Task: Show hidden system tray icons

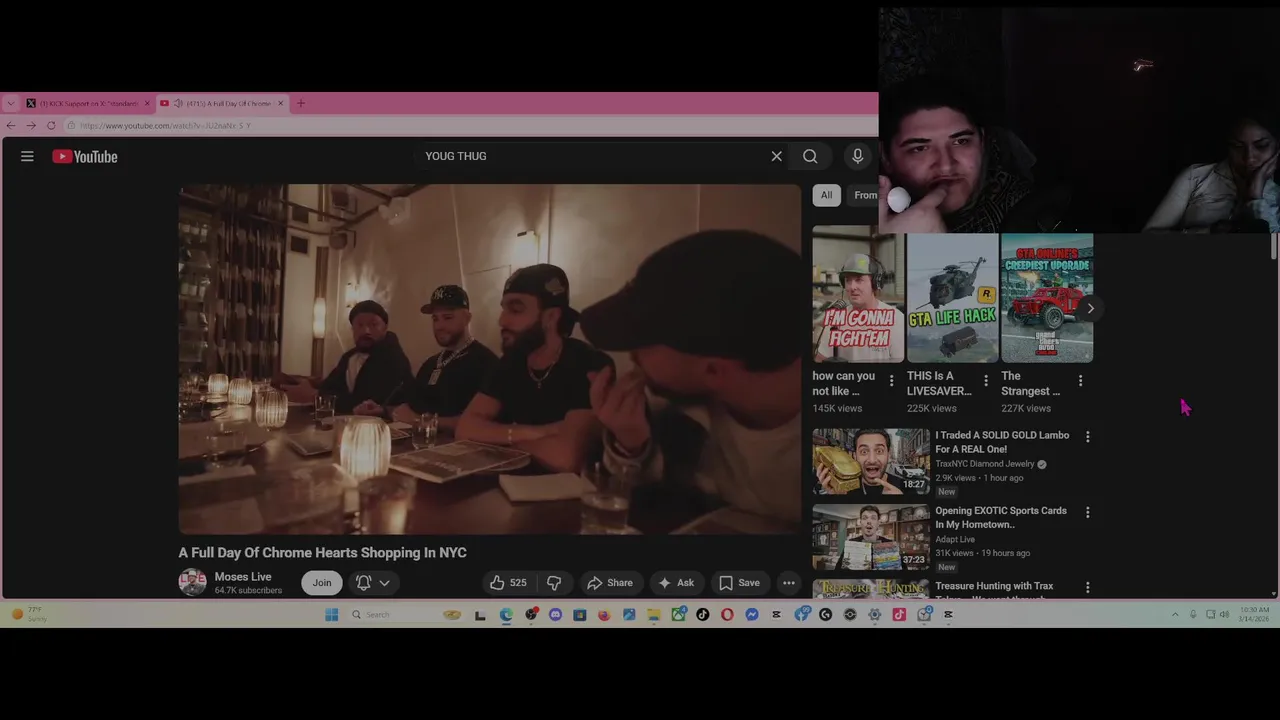Action: tap(1175, 614)
